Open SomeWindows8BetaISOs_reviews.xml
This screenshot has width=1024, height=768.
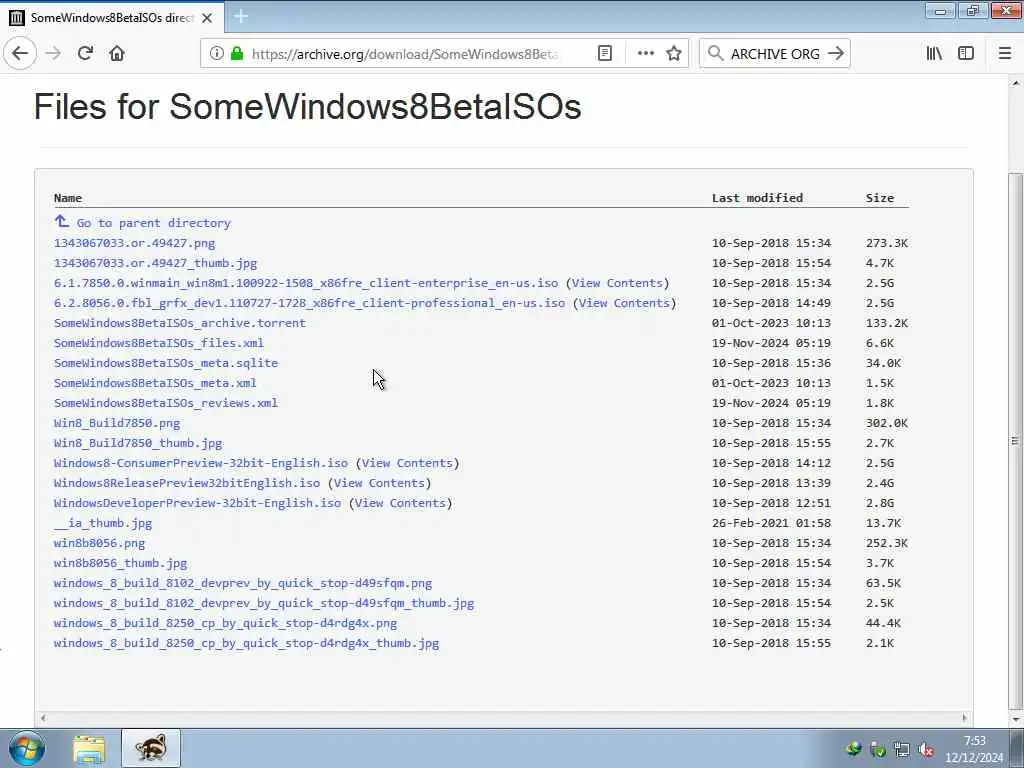pyautogui.click(x=166, y=403)
